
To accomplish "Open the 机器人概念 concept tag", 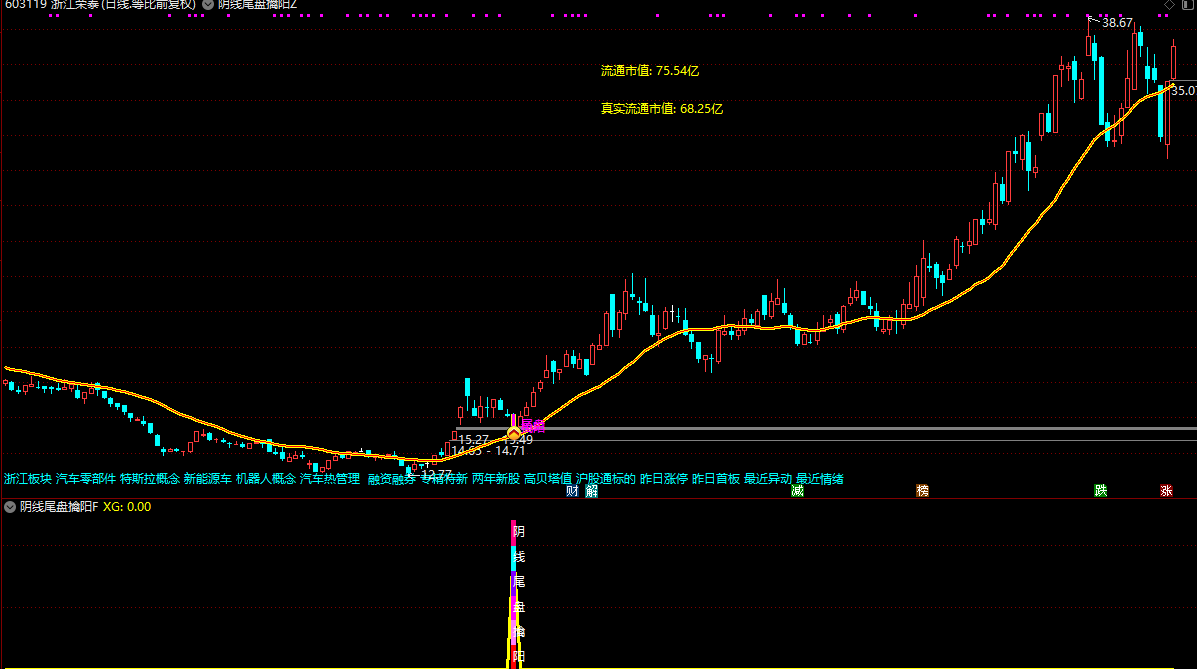I will pos(266,479).
